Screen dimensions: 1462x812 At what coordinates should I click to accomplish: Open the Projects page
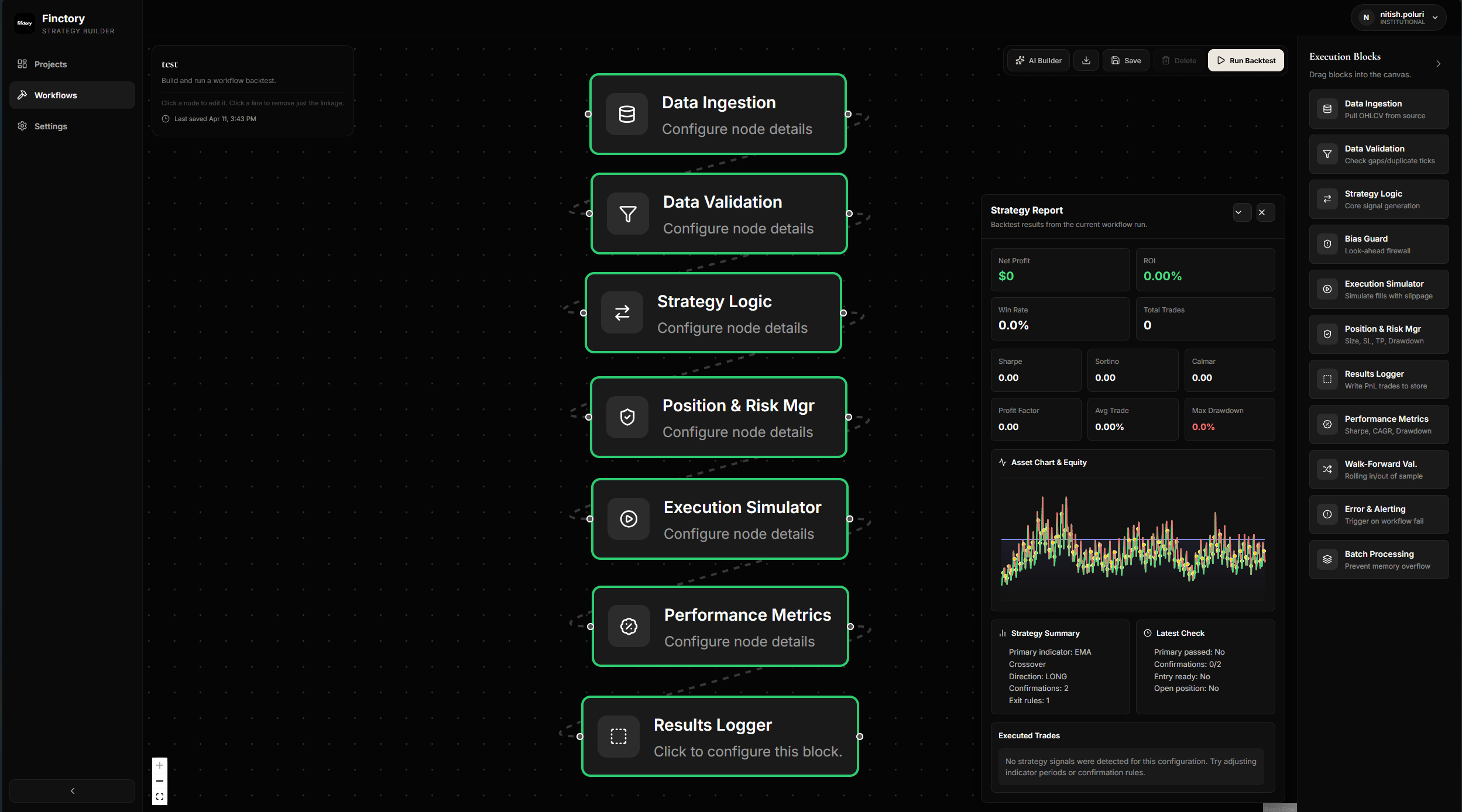(50, 64)
